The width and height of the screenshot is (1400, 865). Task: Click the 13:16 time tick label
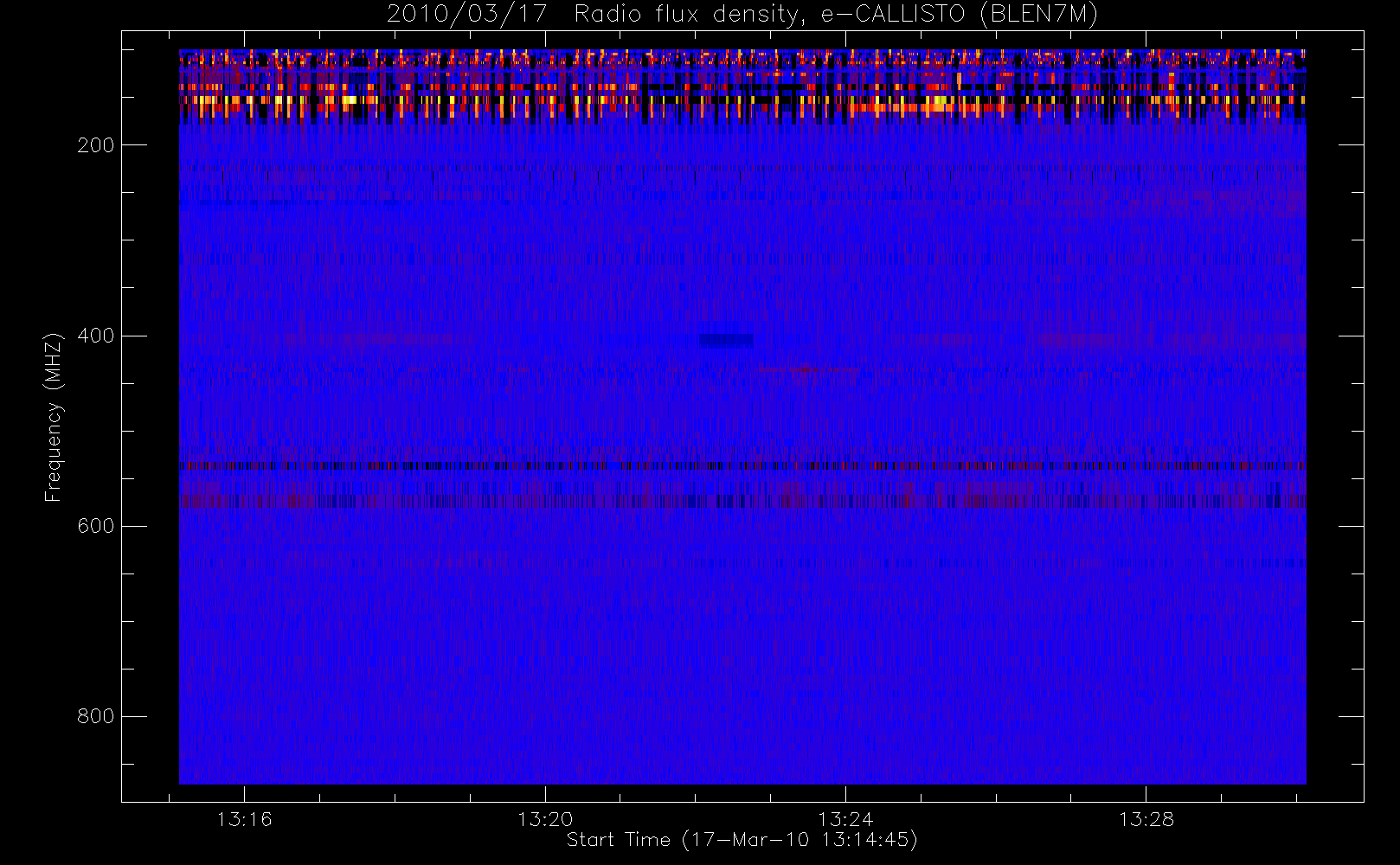click(244, 819)
